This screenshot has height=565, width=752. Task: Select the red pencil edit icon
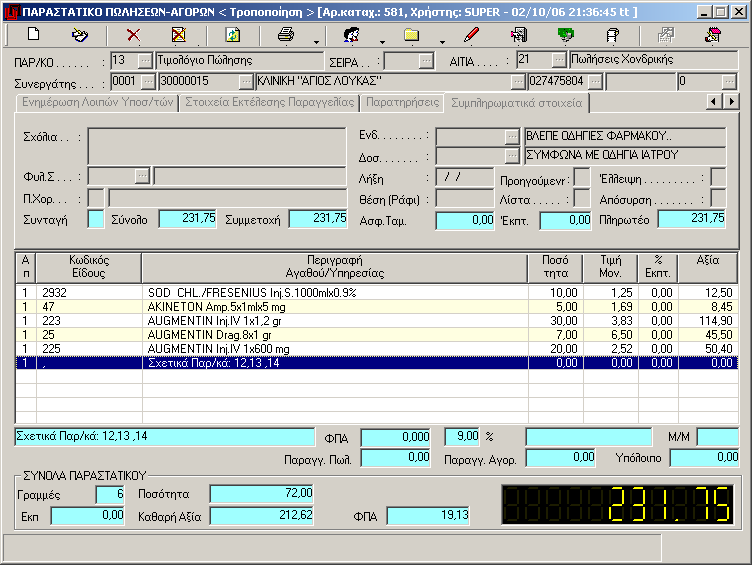point(471,35)
